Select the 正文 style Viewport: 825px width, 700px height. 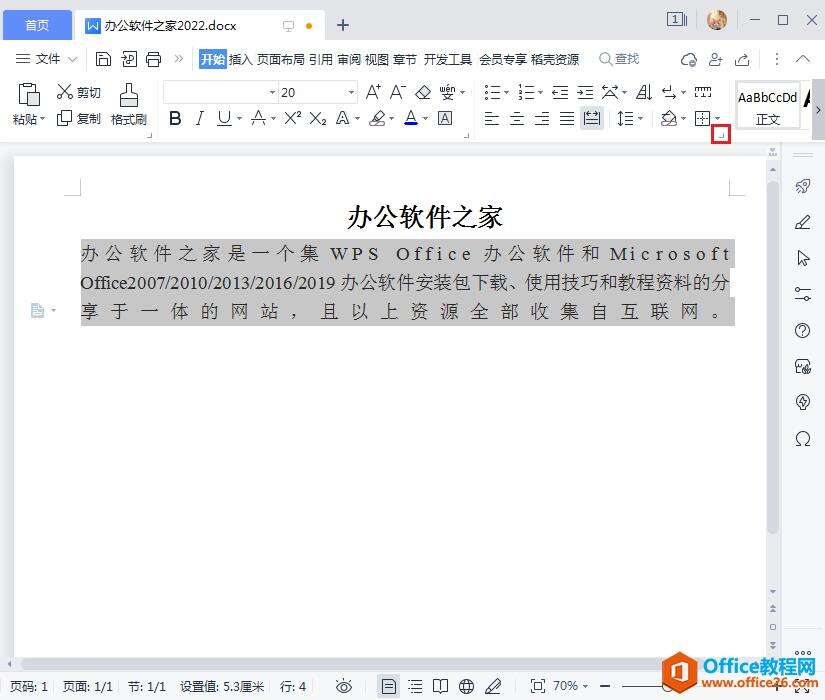[x=767, y=105]
